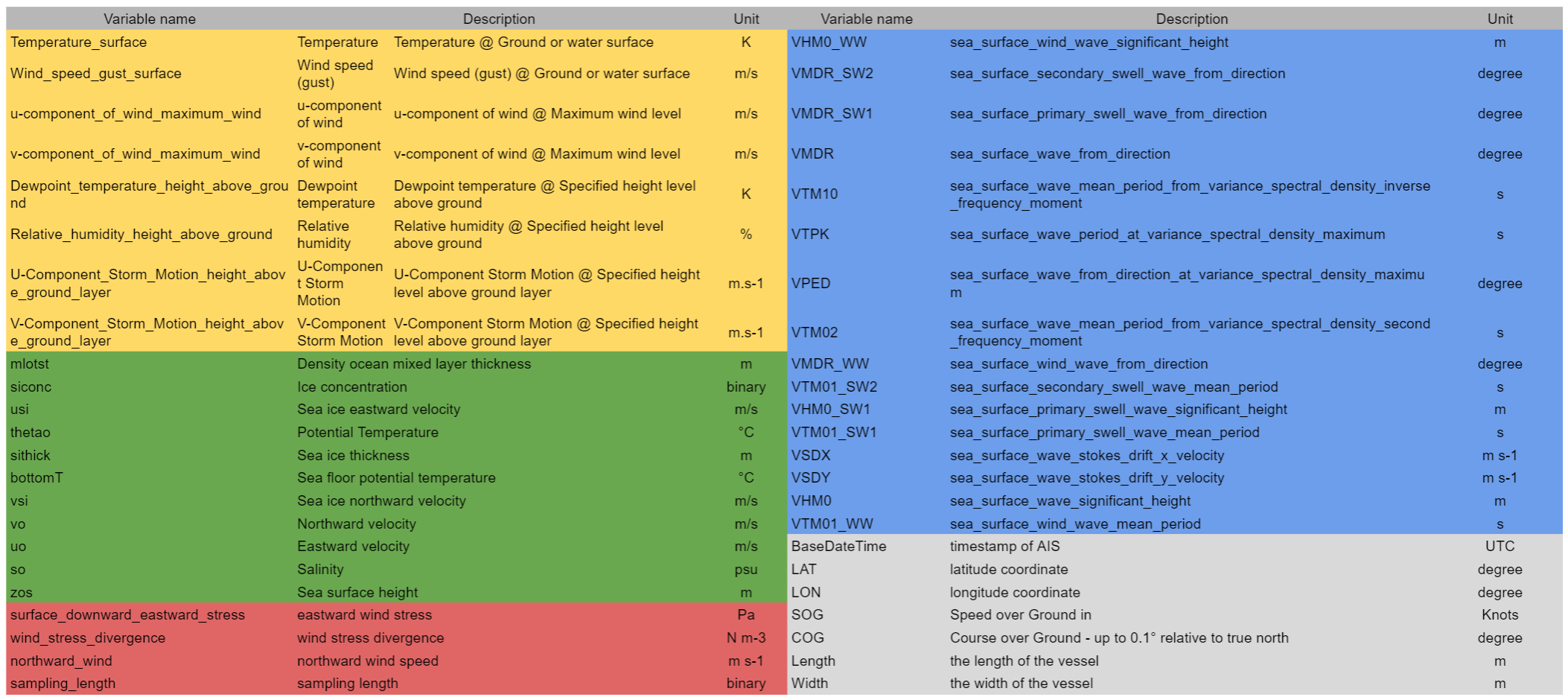Click the '%' unit cell

(x=746, y=235)
